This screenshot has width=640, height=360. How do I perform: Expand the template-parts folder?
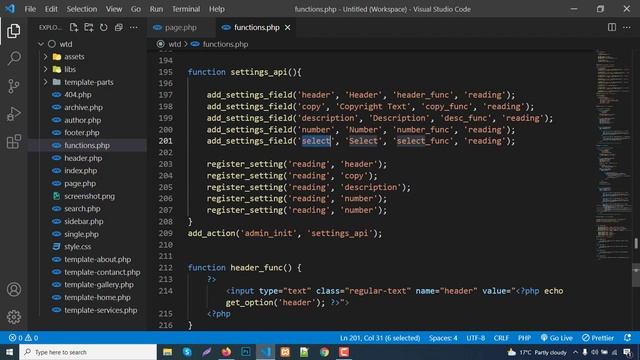click(x=46, y=82)
